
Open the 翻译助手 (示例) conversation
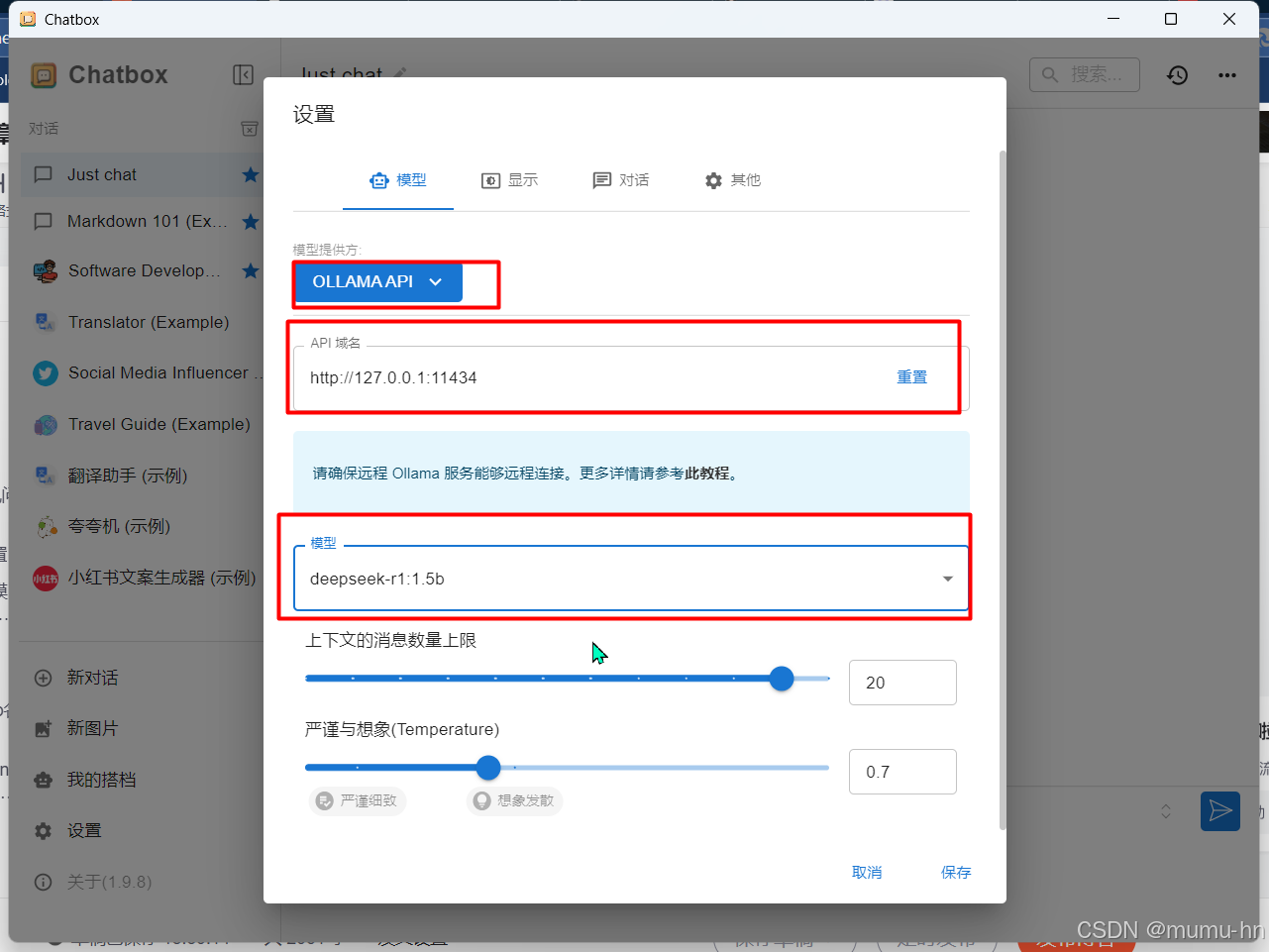pyautogui.click(x=141, y=476)
